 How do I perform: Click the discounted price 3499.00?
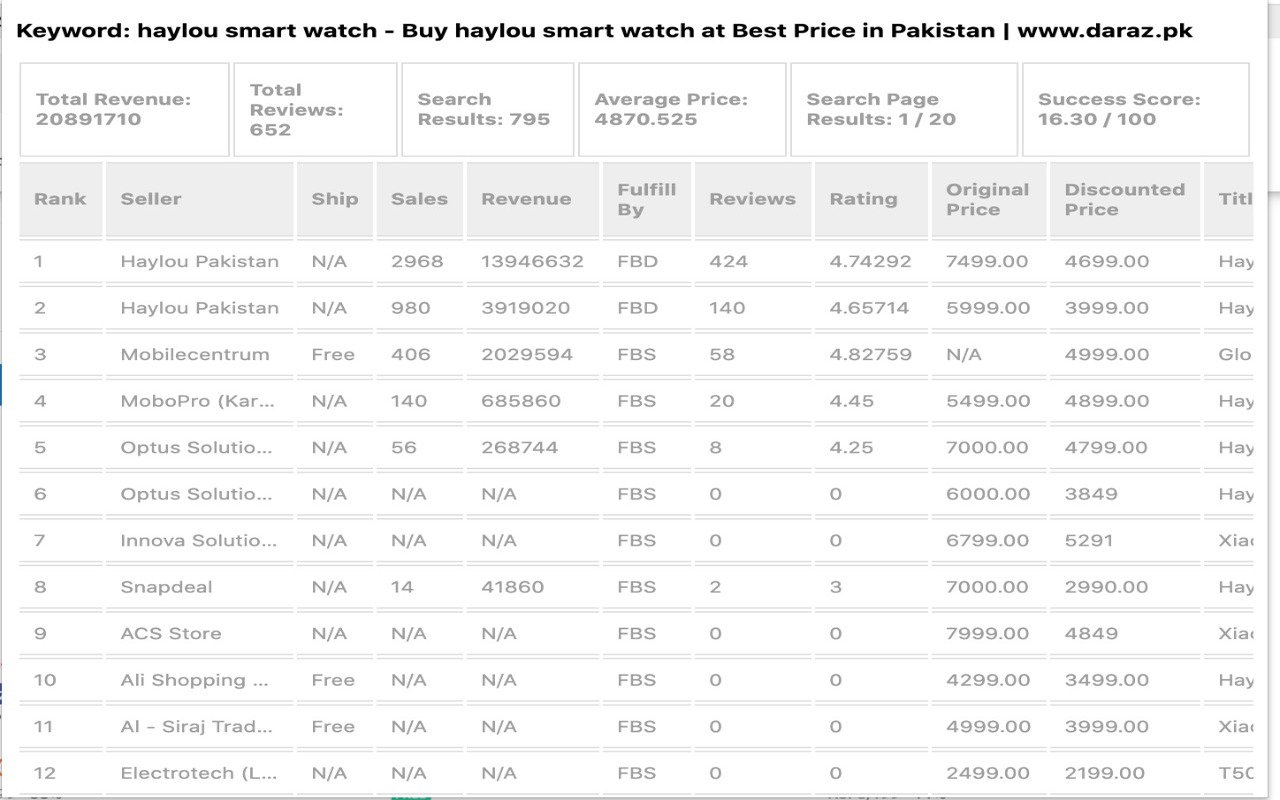(x=1106, y=680)
